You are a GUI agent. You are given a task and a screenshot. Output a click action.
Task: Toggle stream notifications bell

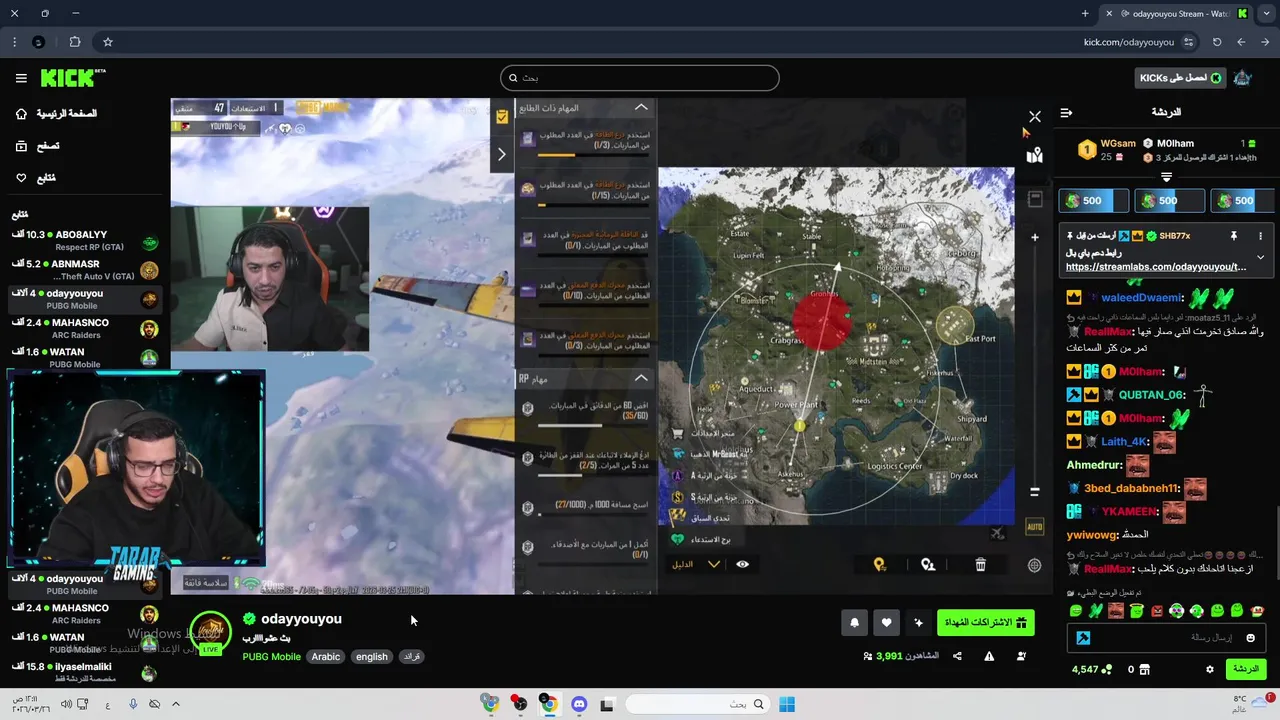click(854, 623)
